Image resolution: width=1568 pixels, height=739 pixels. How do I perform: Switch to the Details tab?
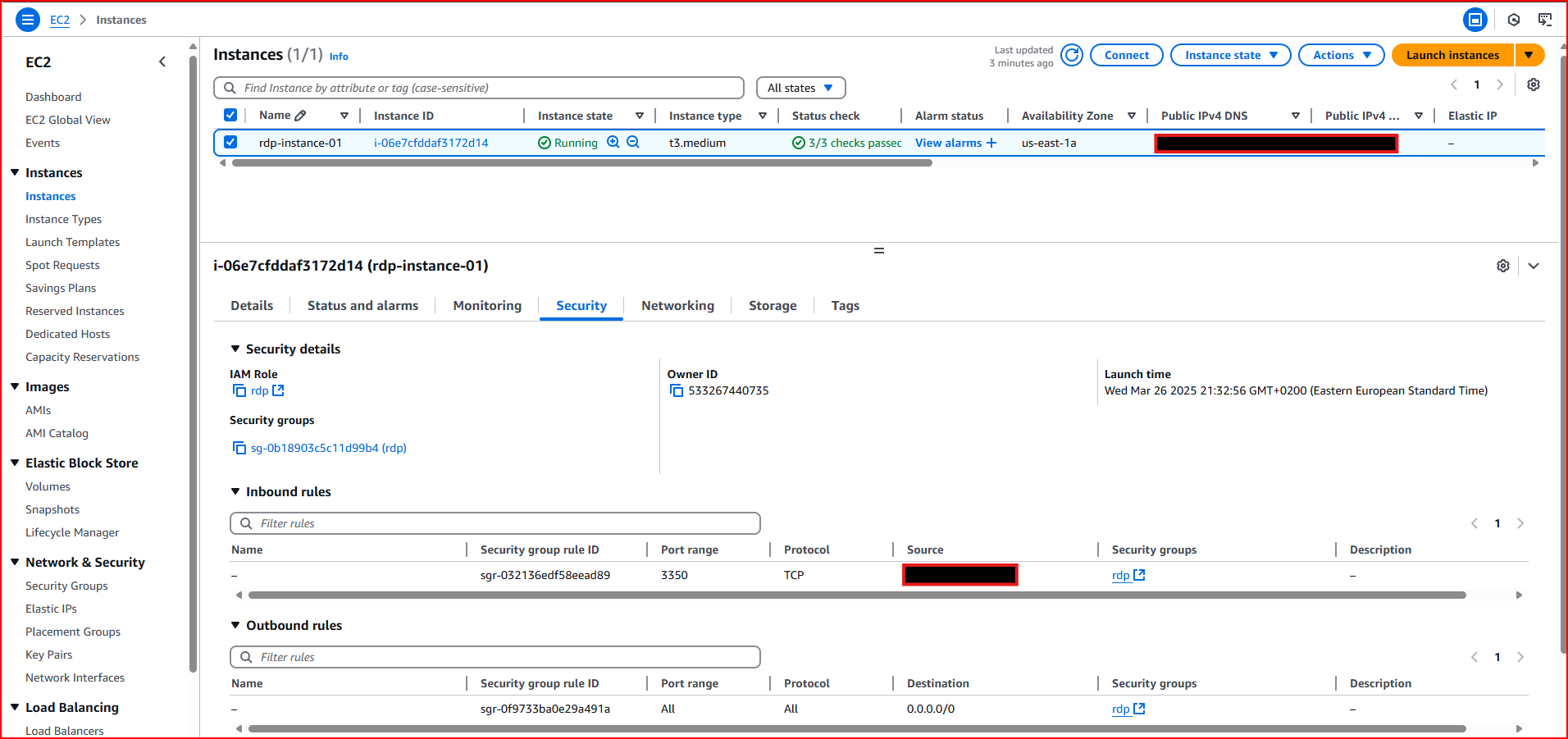(252, 305)
